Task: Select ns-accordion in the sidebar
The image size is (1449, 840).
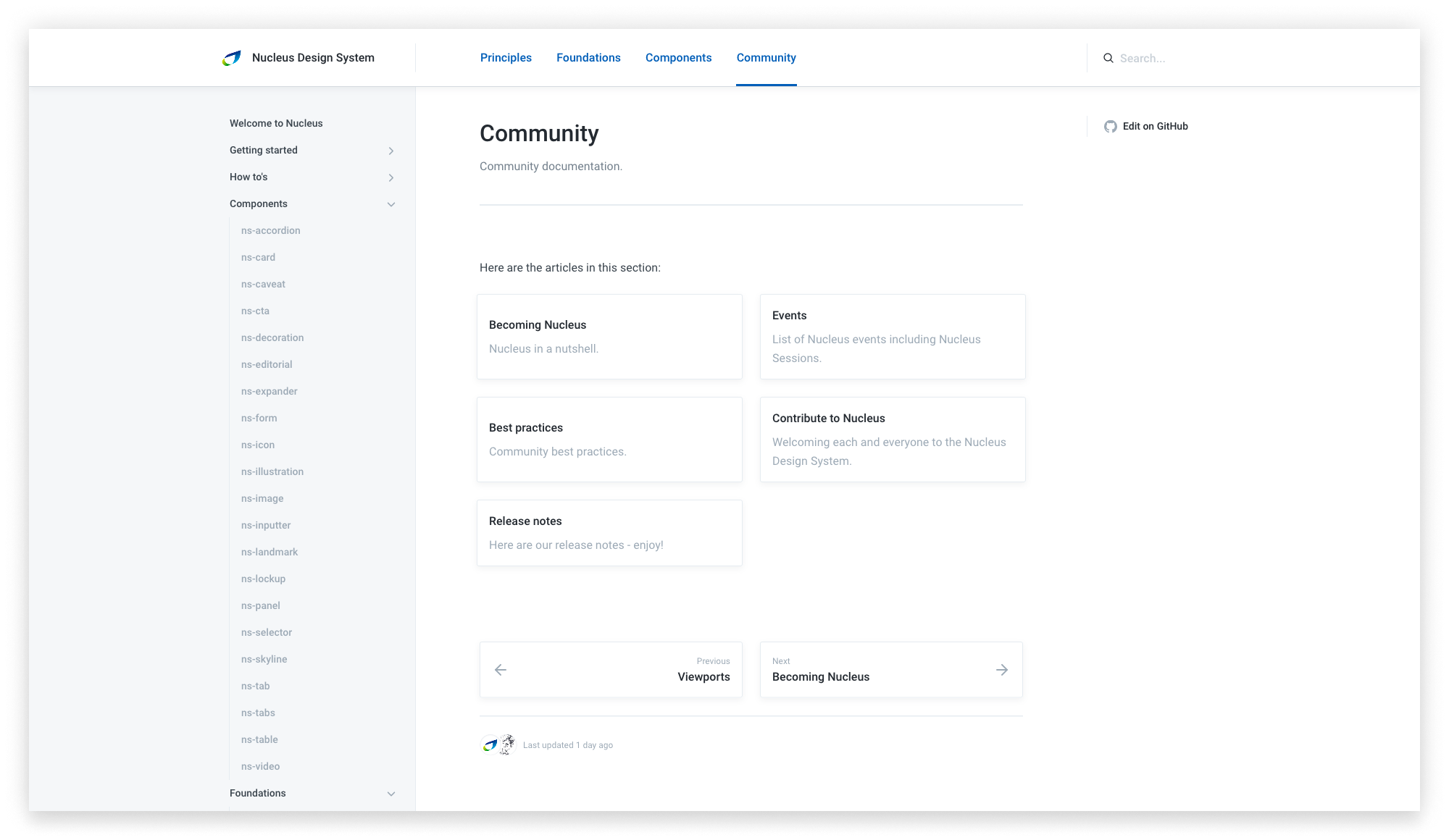Action: pyautogui.click(x=271, y=230)
